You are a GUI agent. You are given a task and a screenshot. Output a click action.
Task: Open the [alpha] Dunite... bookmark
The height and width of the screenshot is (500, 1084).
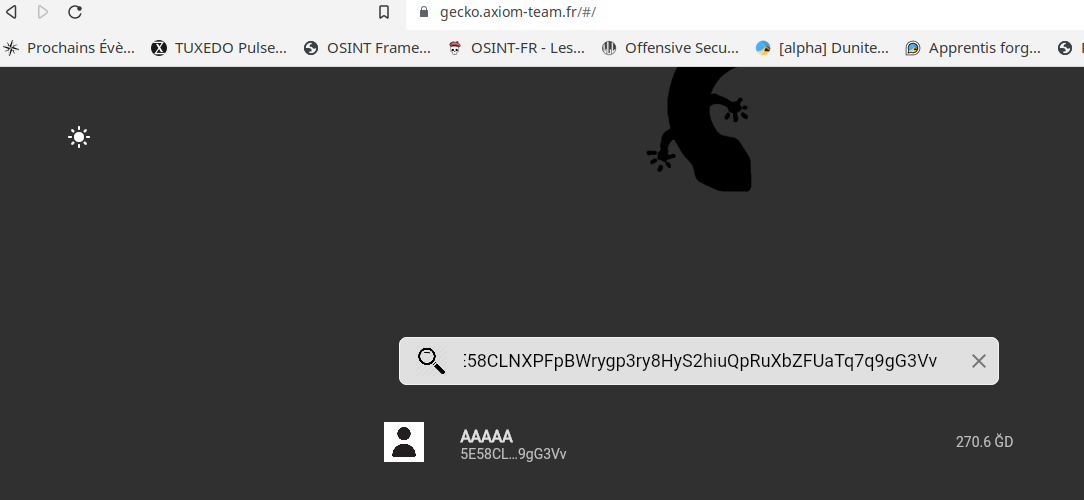(x=822, y=48)
